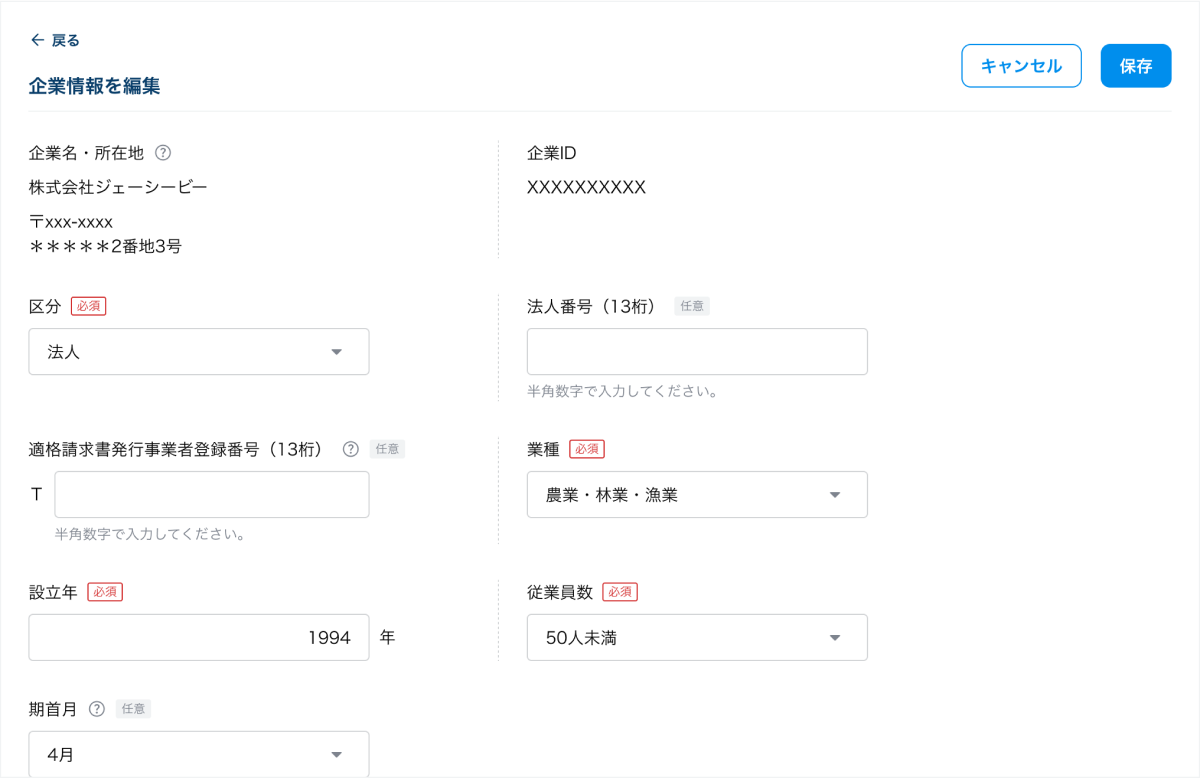Click the registration number field after T
Viewport: 1200px width, 778px height.
click(212, 495)
